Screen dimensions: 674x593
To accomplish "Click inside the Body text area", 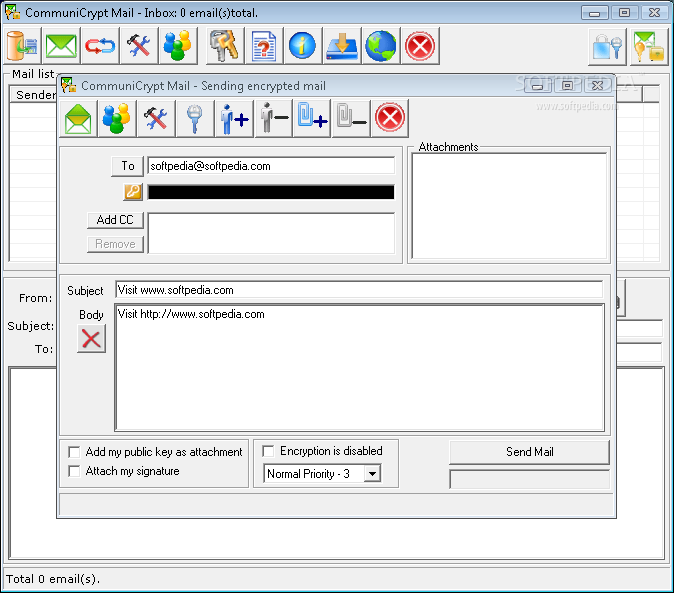I will tap(360, 367).
